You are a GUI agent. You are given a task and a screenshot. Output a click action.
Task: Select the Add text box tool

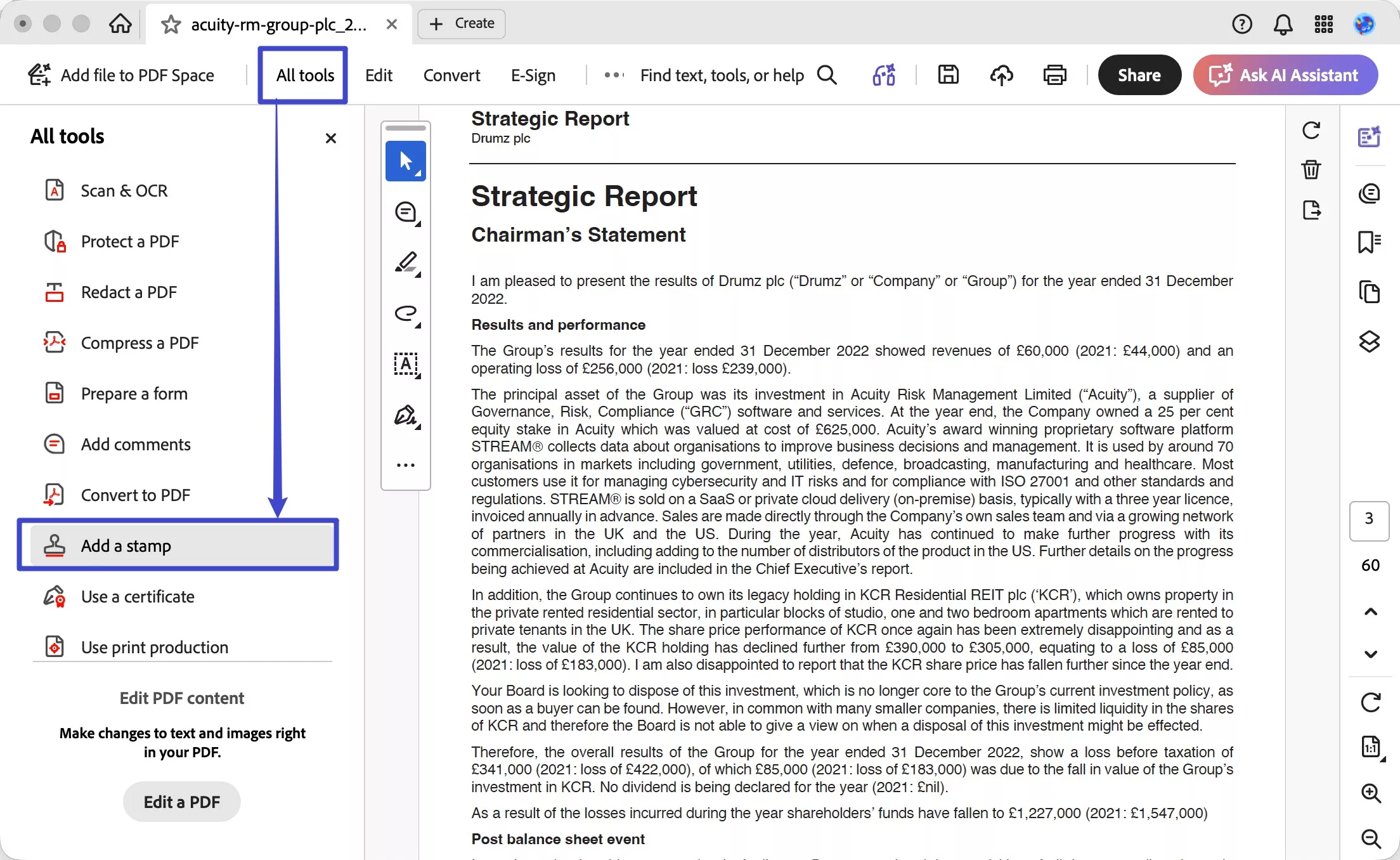[406, 365]
